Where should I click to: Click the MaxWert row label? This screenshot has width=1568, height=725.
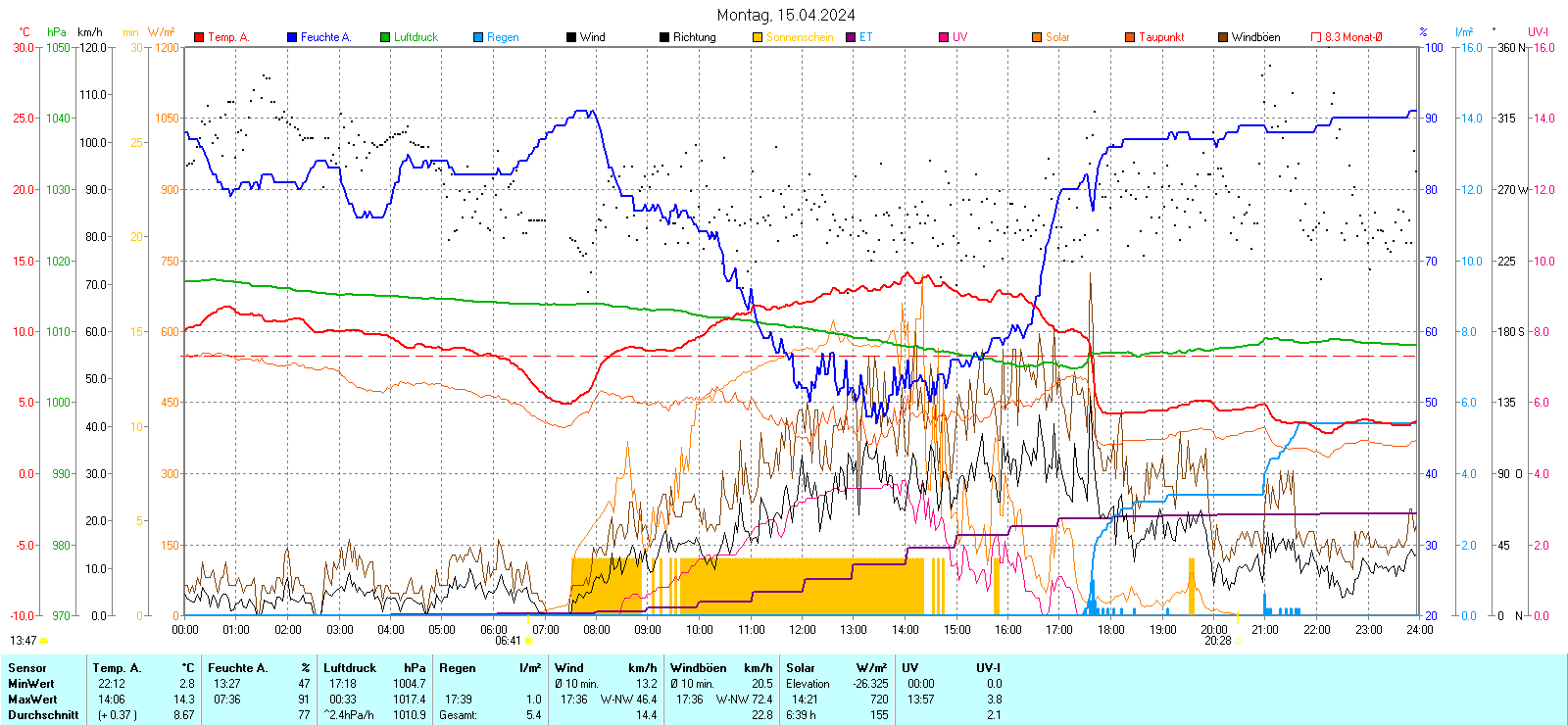(32, 700)
